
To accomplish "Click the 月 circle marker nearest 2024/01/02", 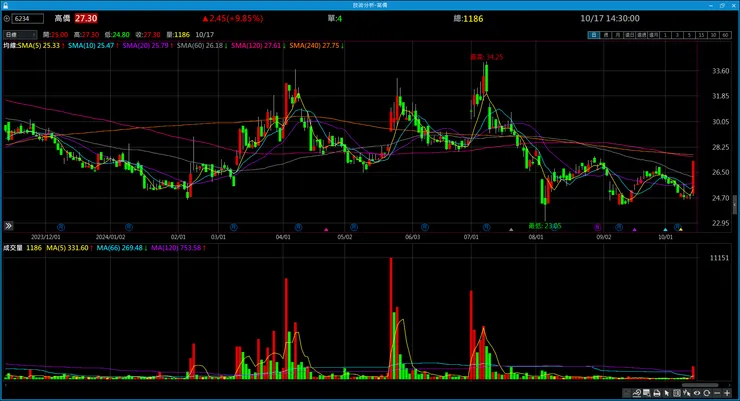I will tap(128, 227).
